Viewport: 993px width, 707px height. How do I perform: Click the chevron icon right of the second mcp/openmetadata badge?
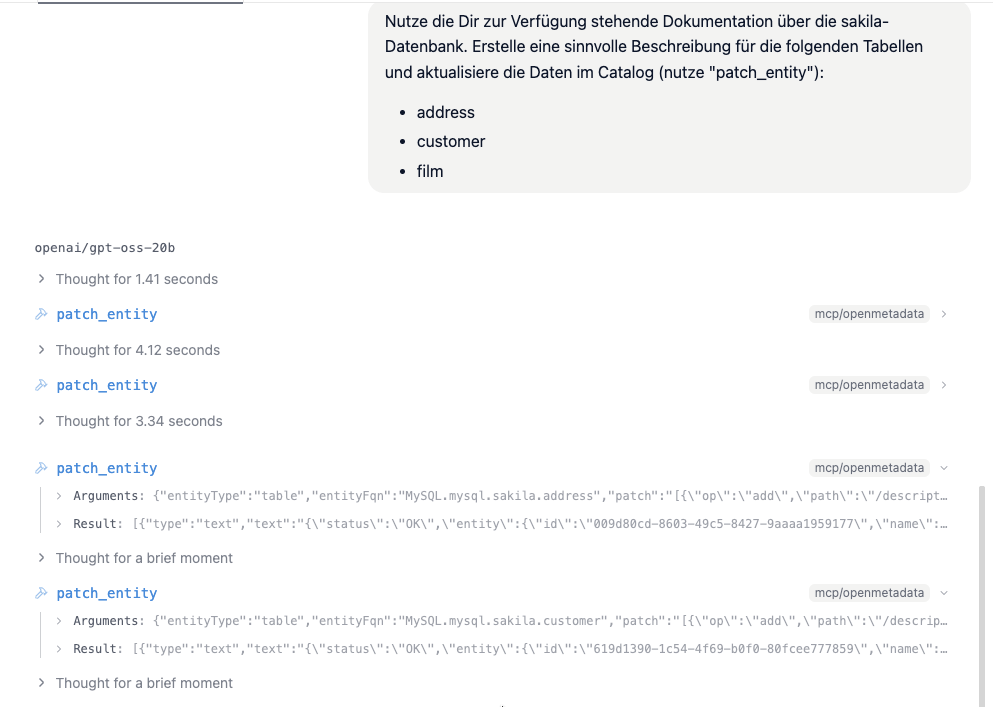(943, 385)
